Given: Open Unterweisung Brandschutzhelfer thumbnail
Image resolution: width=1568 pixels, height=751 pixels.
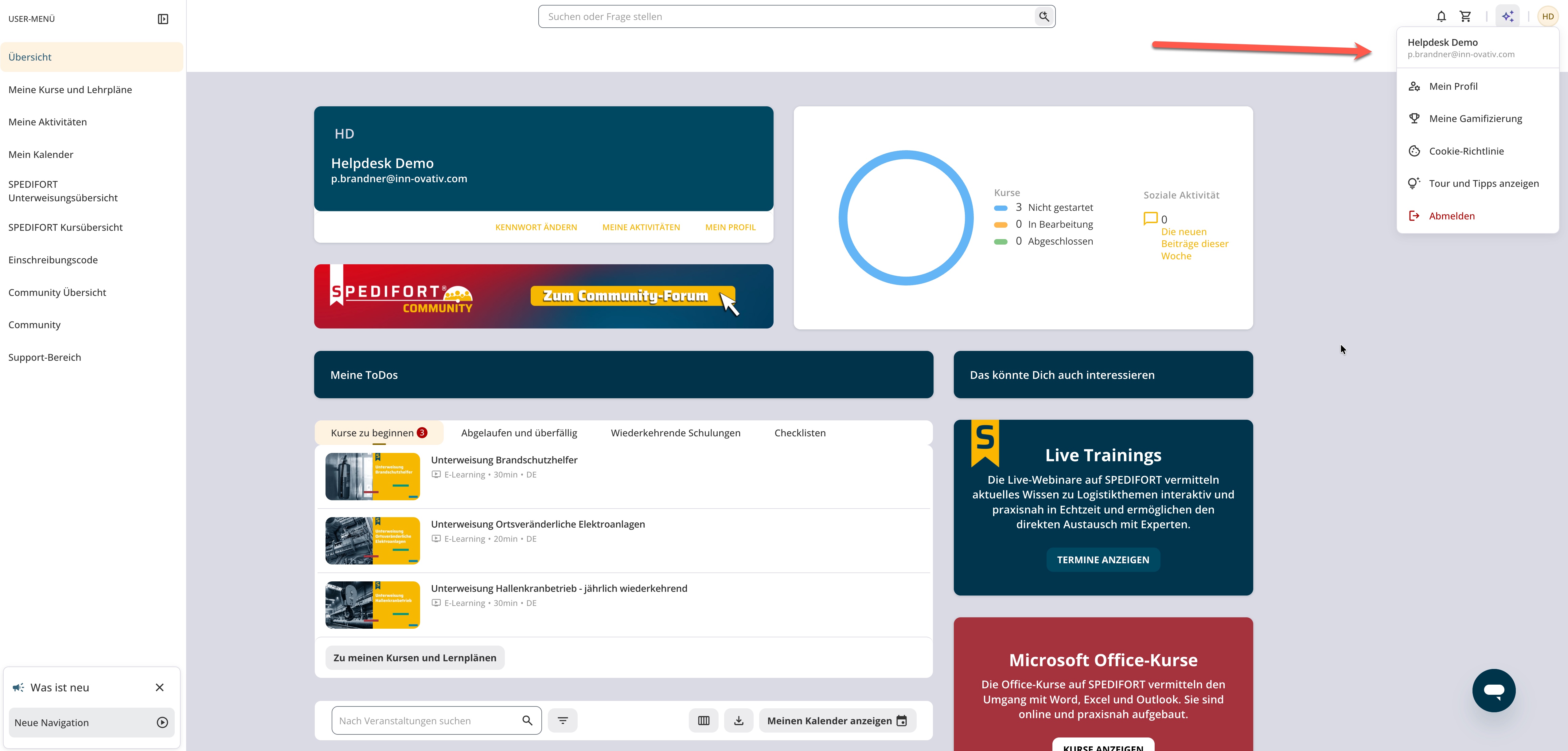Looking at the screenshot, I should pyautogui.click(x=372, y=476).
